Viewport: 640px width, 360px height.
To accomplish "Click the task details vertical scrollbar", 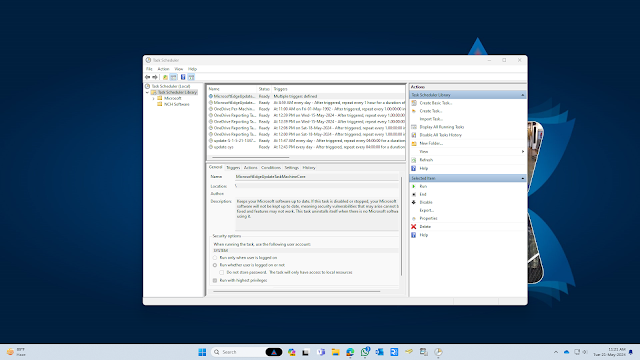I will point(402,226).
